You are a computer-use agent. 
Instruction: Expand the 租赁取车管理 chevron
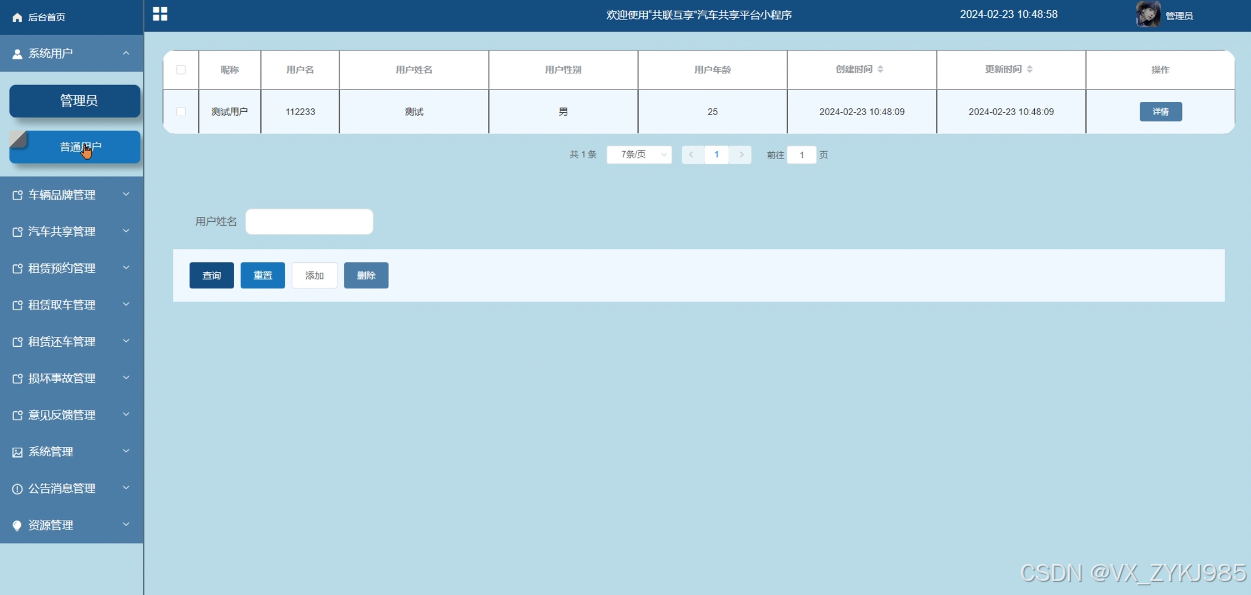click(126, 304)
